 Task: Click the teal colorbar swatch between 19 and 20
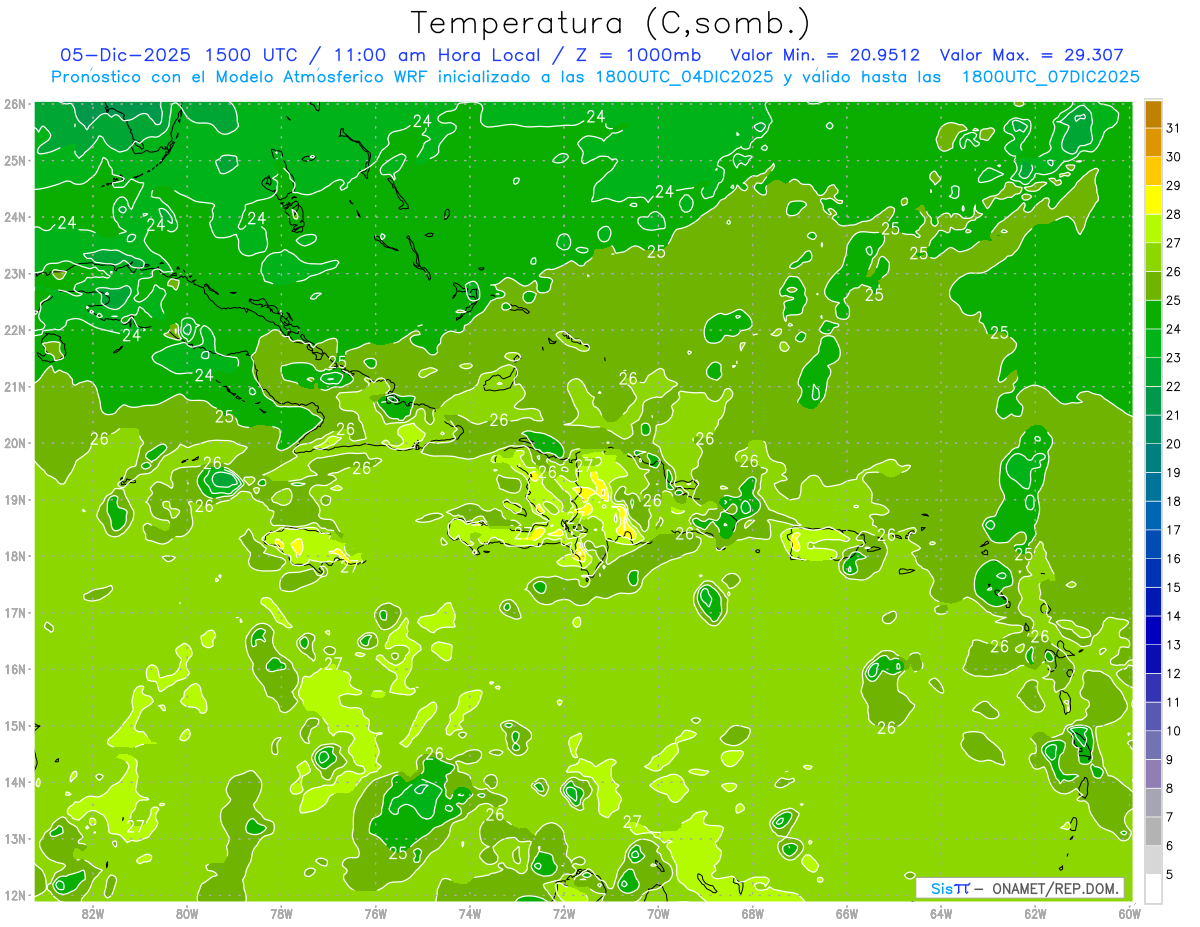pos(1153,458)
